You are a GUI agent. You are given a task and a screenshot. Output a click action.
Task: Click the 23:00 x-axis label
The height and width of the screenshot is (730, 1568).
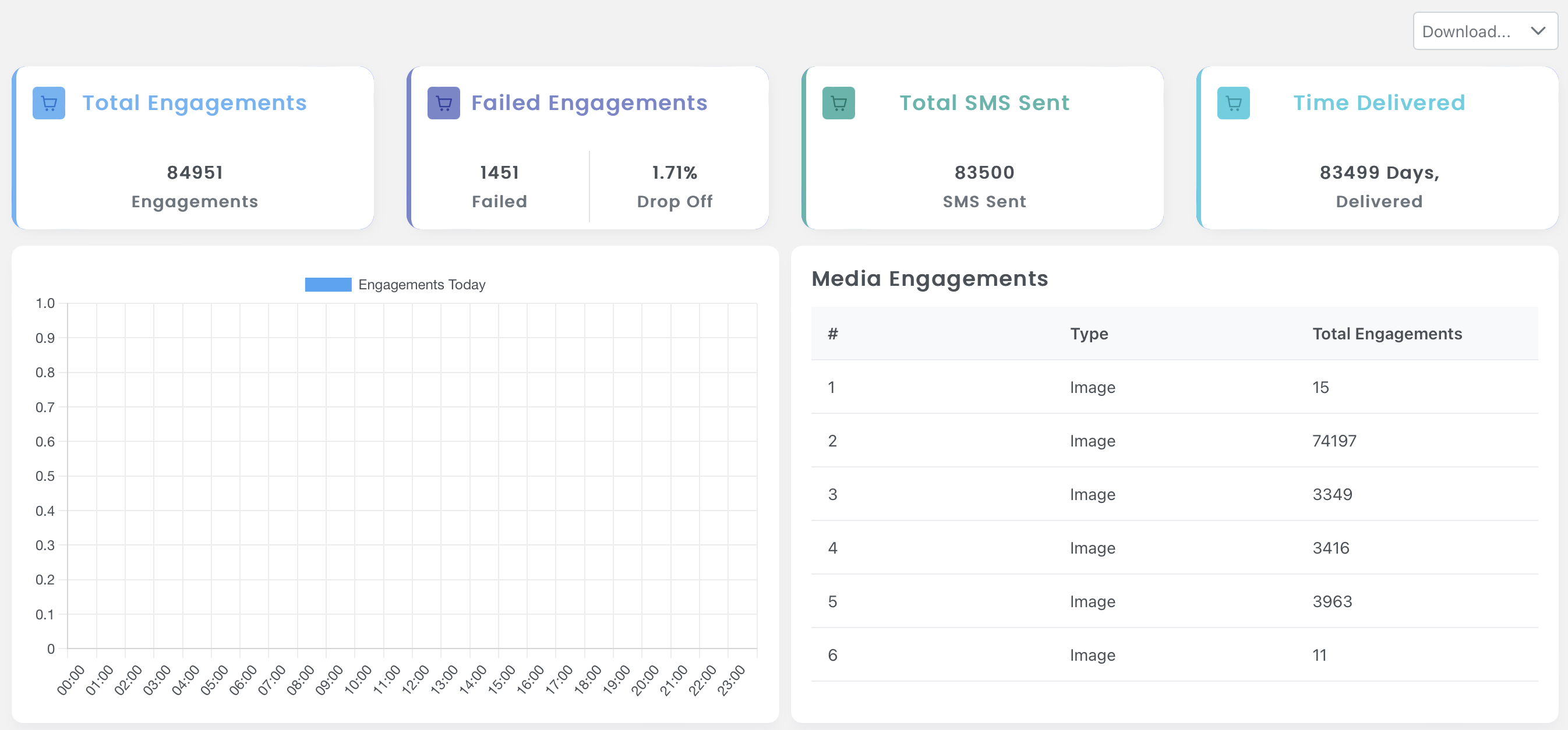[x=732, y=679]
